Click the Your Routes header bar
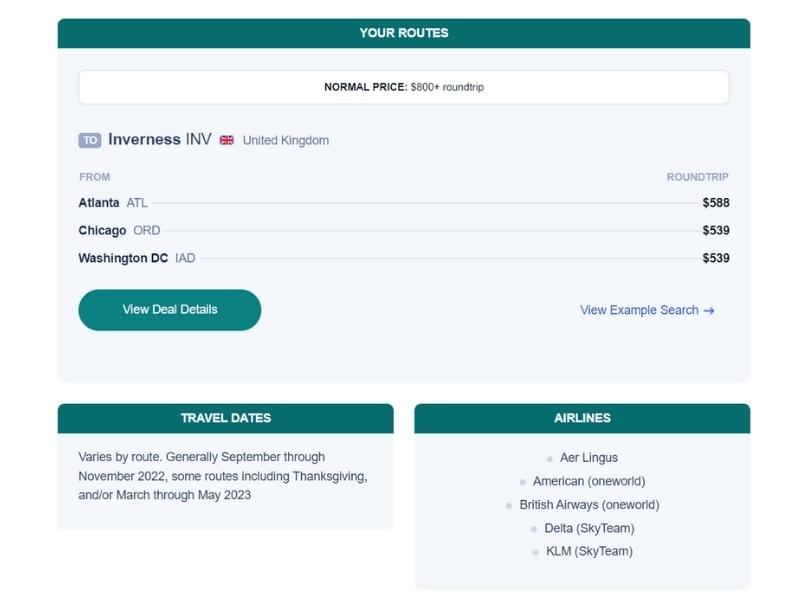This screenshot has height=600, width=800. point(404,33)
